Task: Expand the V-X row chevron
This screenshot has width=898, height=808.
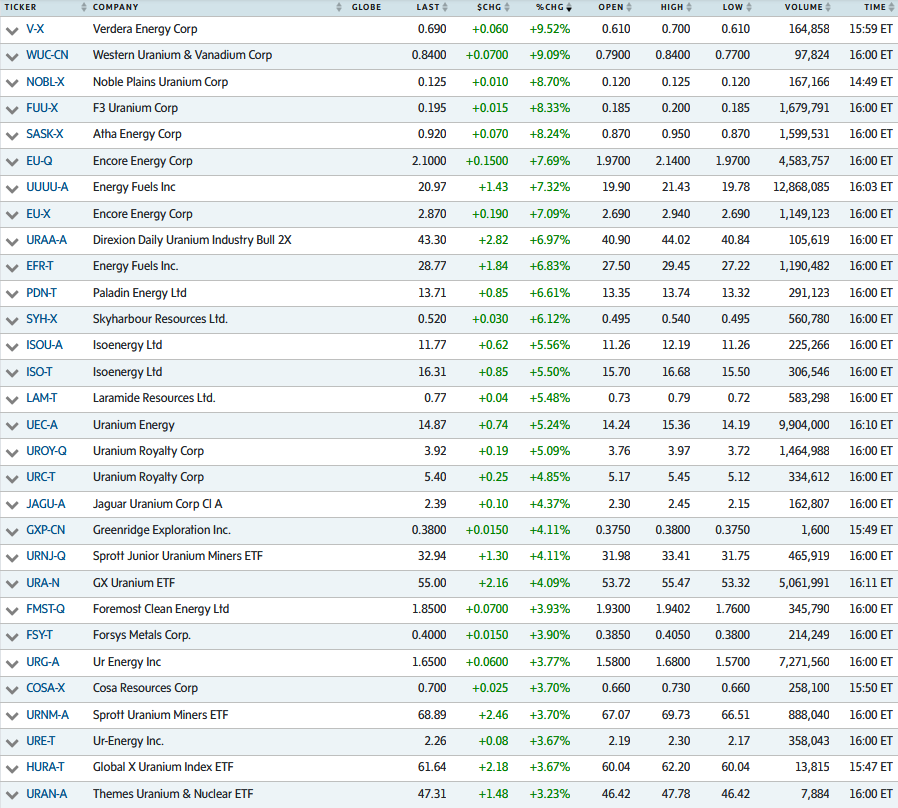Action: [12, 30]
